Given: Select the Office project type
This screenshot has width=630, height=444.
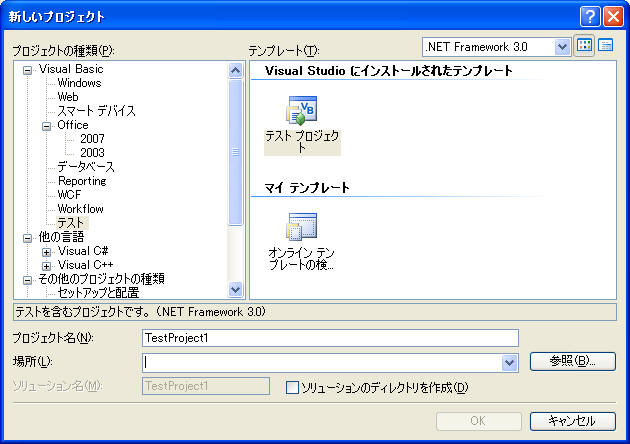Looking at the screenshot, I should 72,125.
